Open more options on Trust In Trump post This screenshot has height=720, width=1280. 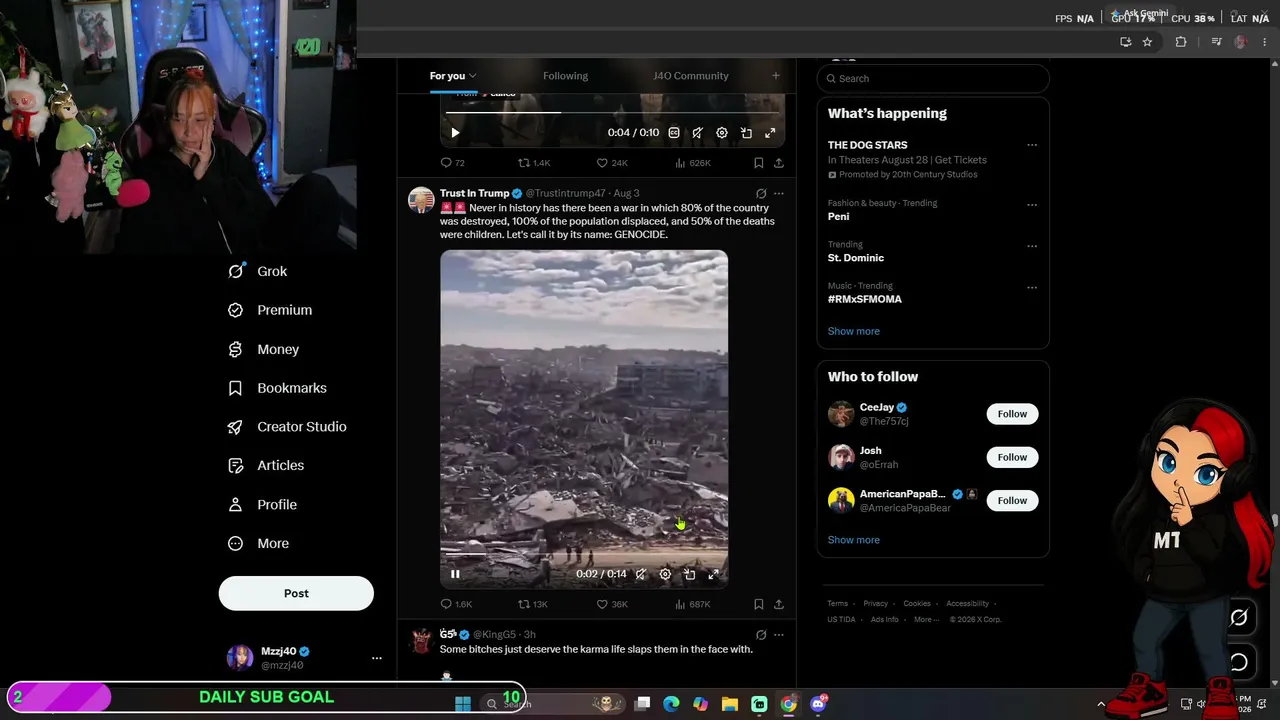[x=779, y=193]
